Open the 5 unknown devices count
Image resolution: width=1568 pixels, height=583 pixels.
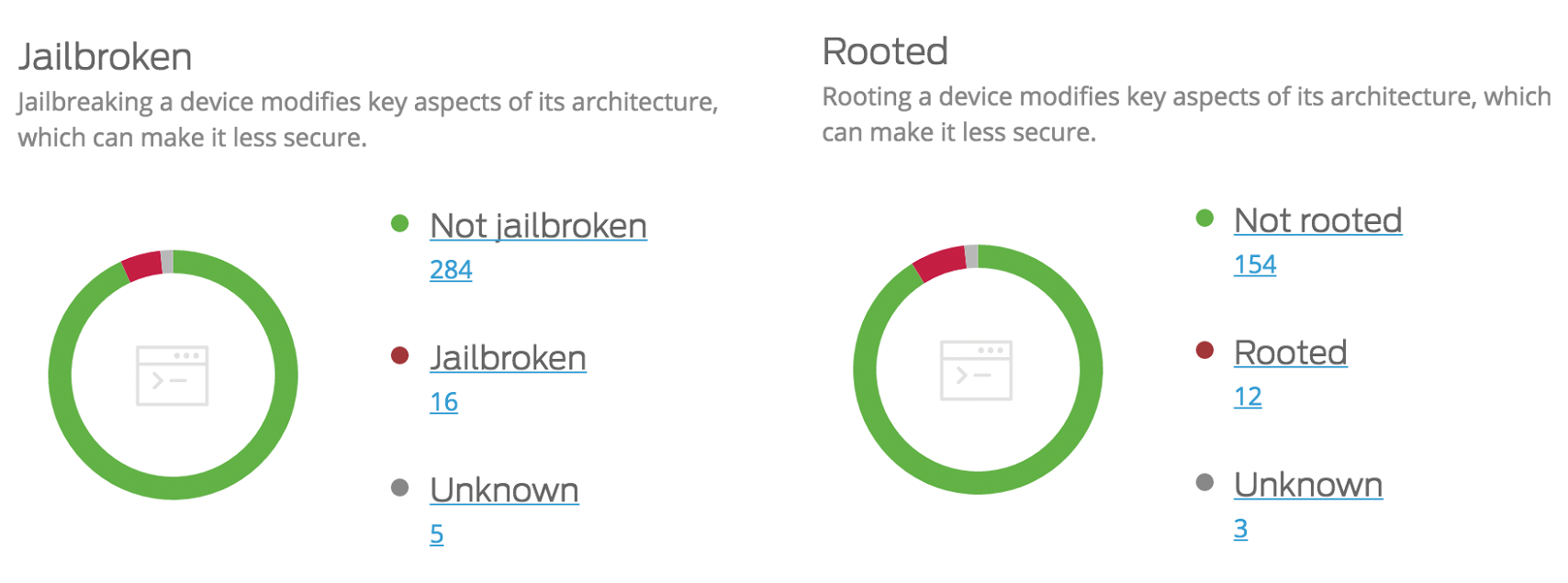tap(437, 534)
